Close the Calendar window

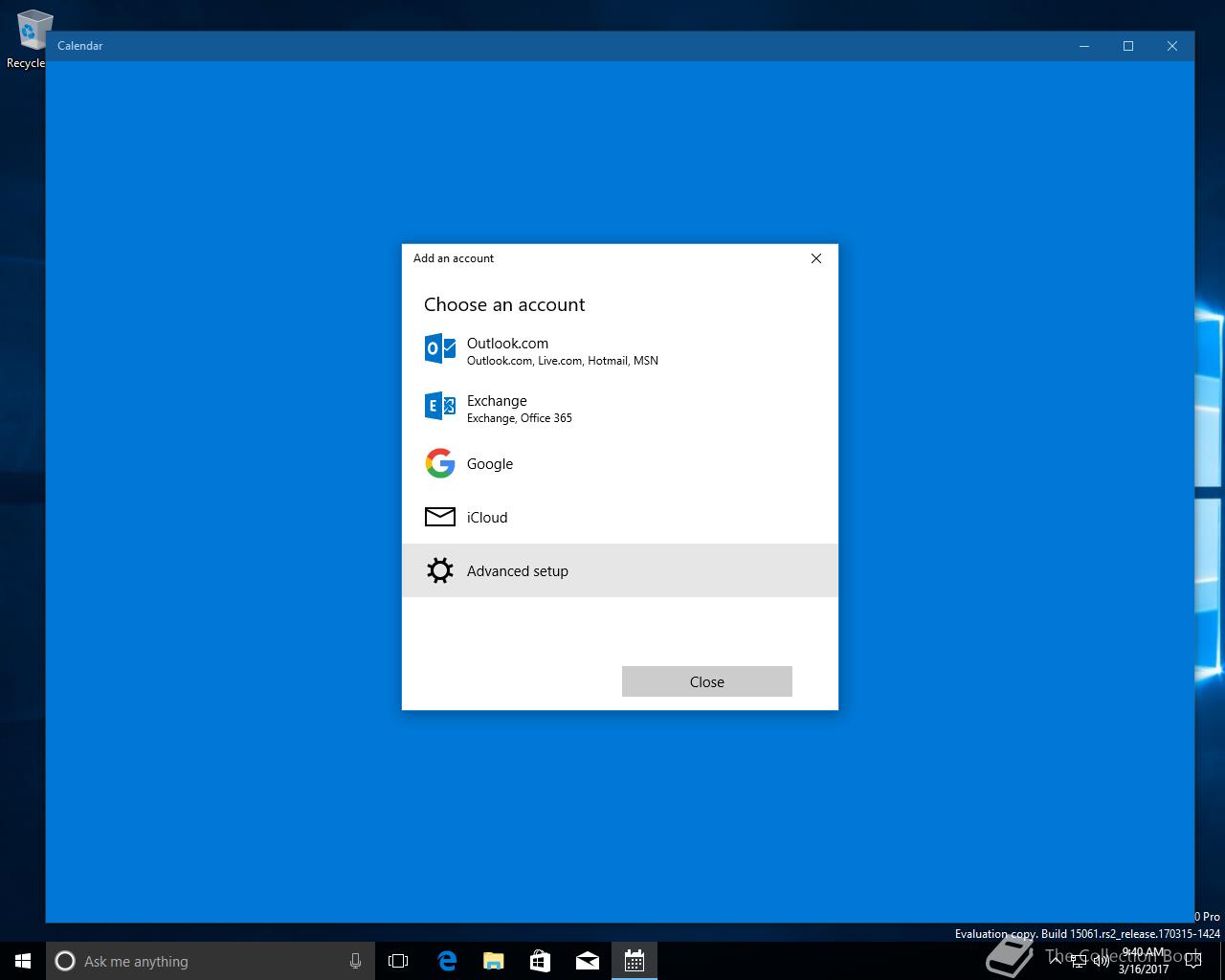click(1172, 46)
